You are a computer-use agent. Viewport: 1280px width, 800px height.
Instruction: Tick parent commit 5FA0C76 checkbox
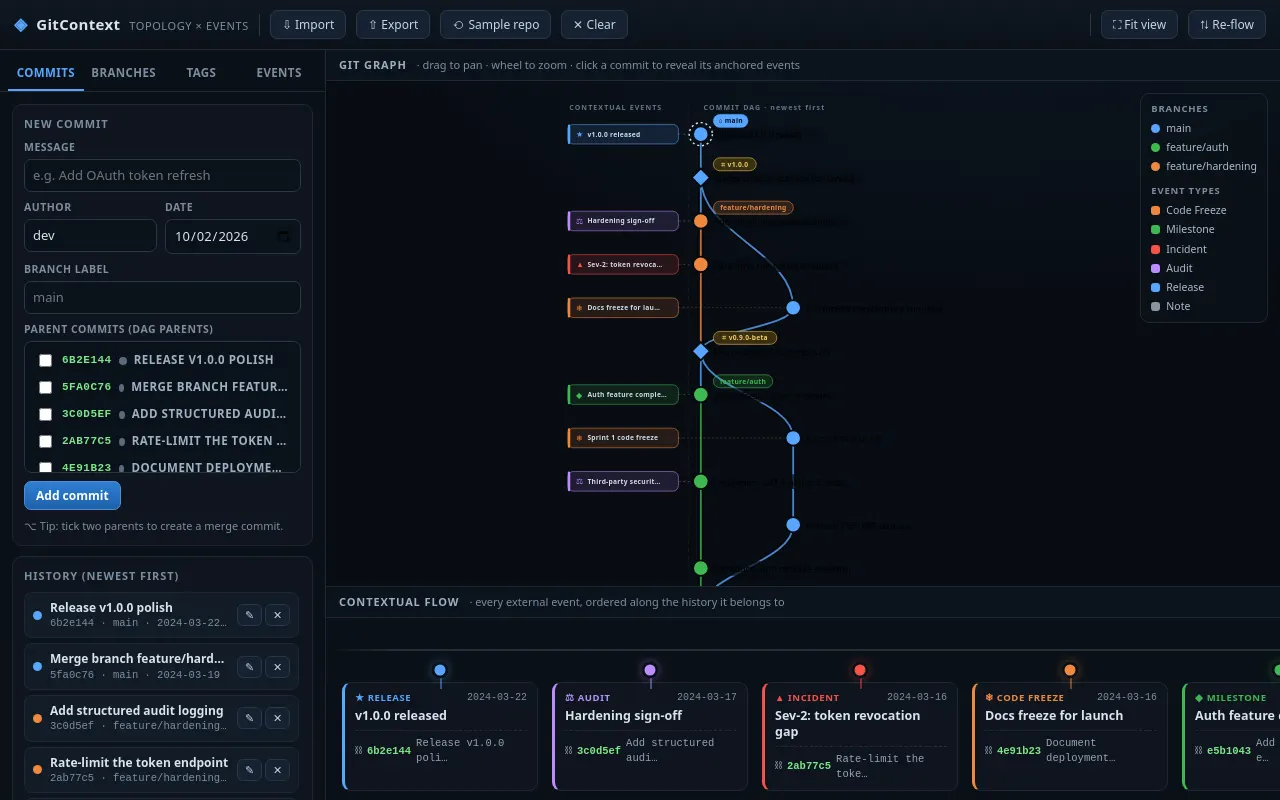click(x=45, y=387)
